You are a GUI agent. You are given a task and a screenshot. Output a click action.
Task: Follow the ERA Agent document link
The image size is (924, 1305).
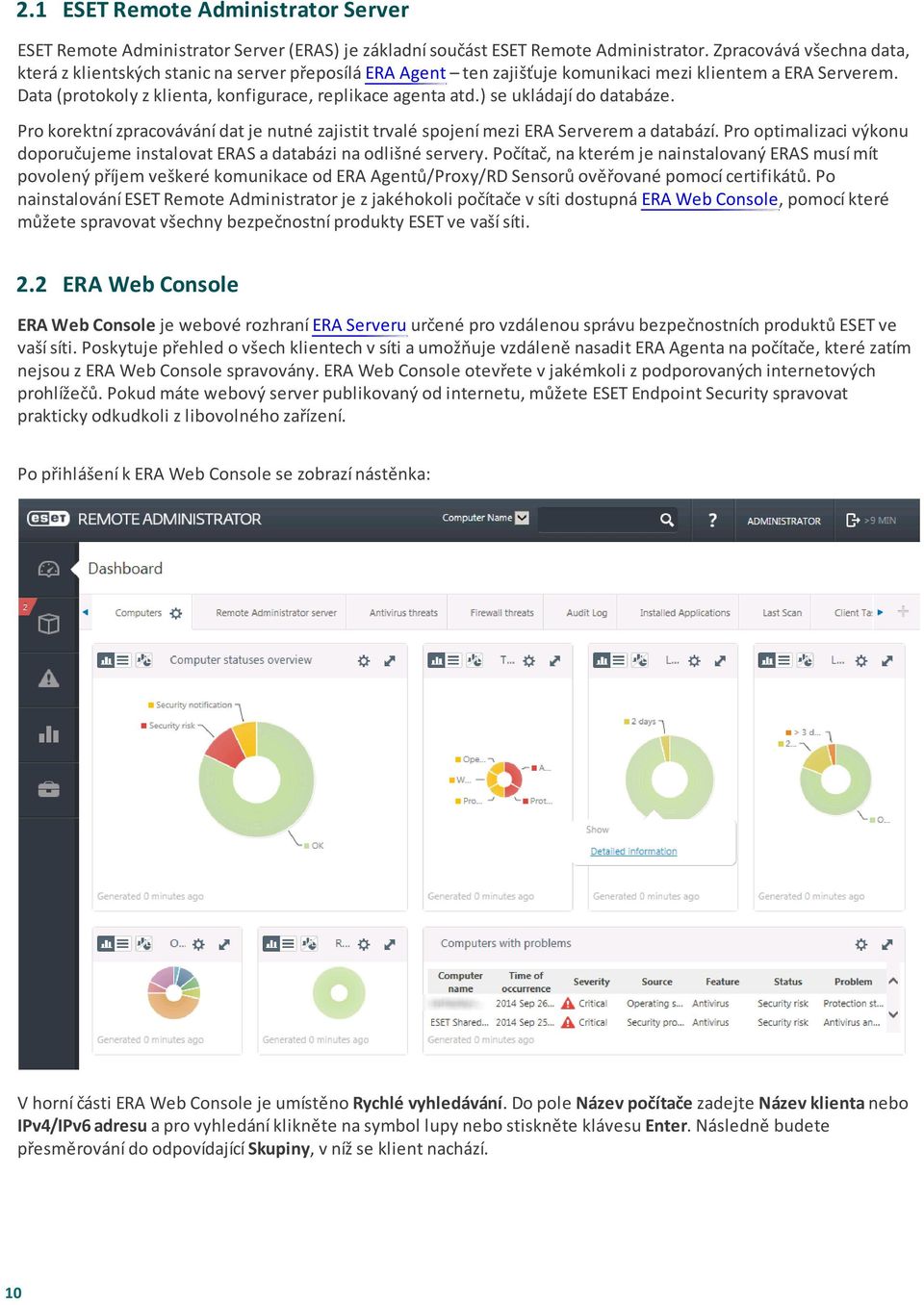[405, 73]
